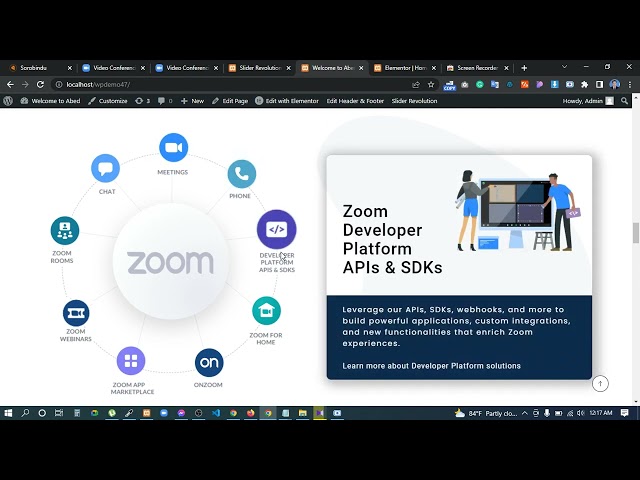Click the developer illustration image
Image resolution: width=640 pixels, height=480 pixels.
coord(518,210)
